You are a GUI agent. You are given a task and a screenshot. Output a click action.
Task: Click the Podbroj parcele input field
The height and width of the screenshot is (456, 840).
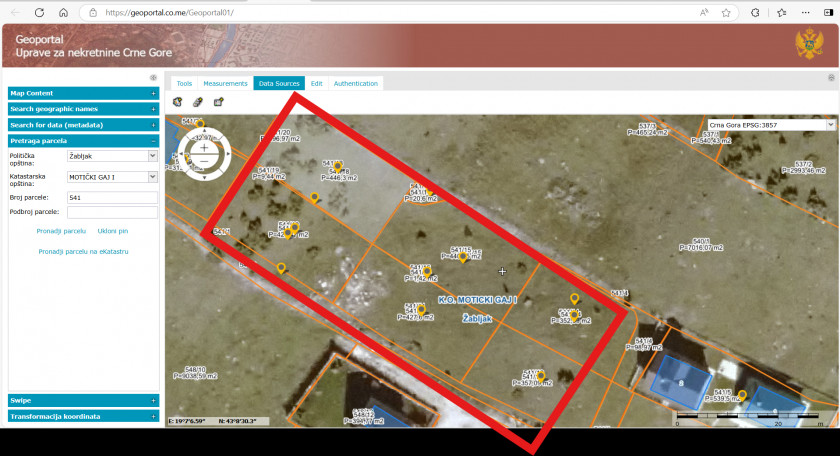(x=112, y=212)
